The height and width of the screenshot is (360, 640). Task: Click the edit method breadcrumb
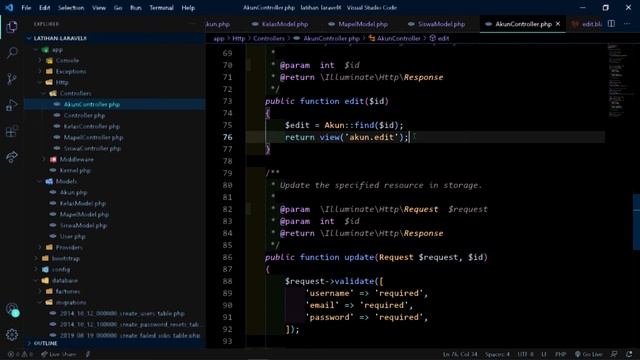(439, 38)
